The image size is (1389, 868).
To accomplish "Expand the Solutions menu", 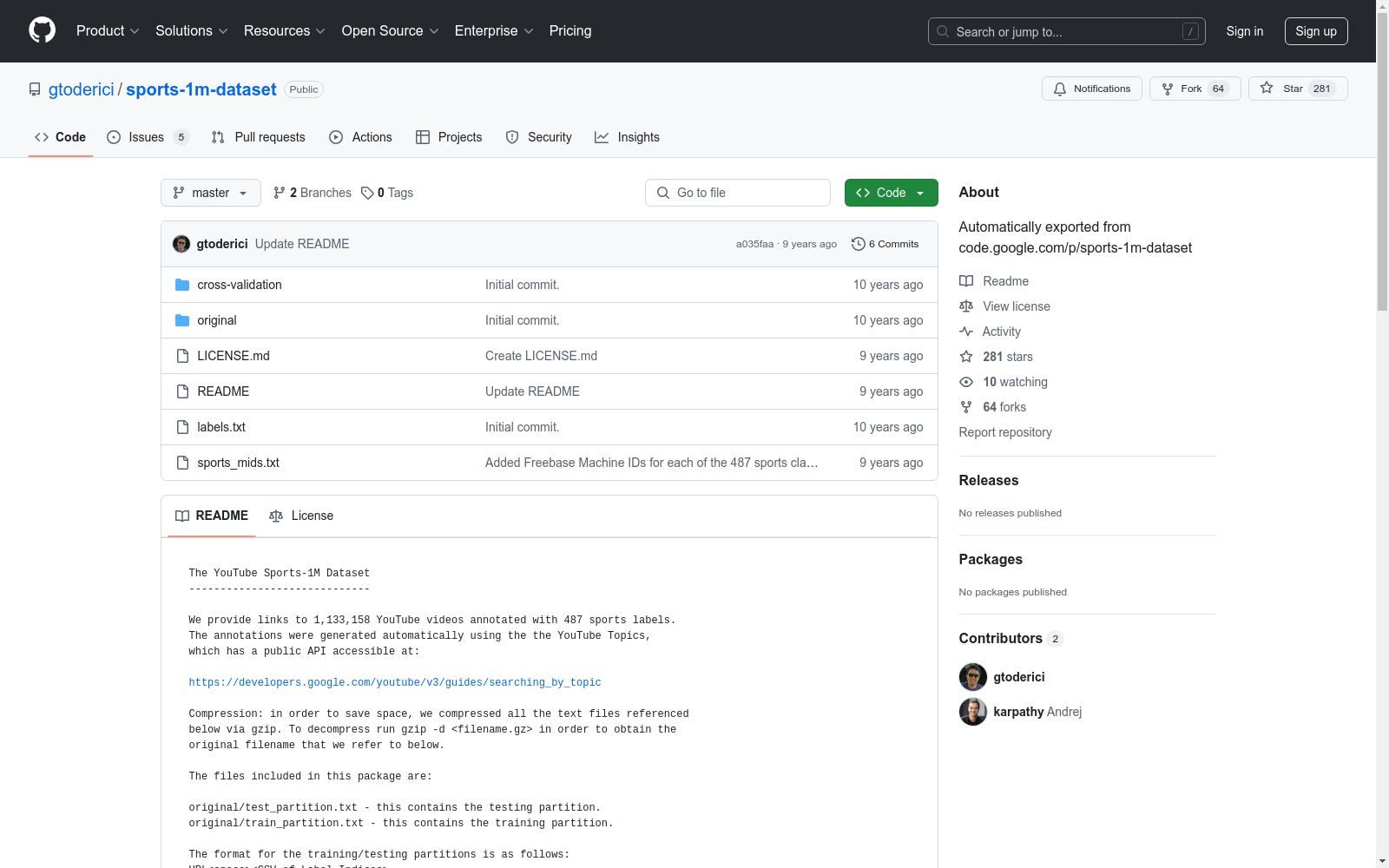I will (192, 31).
